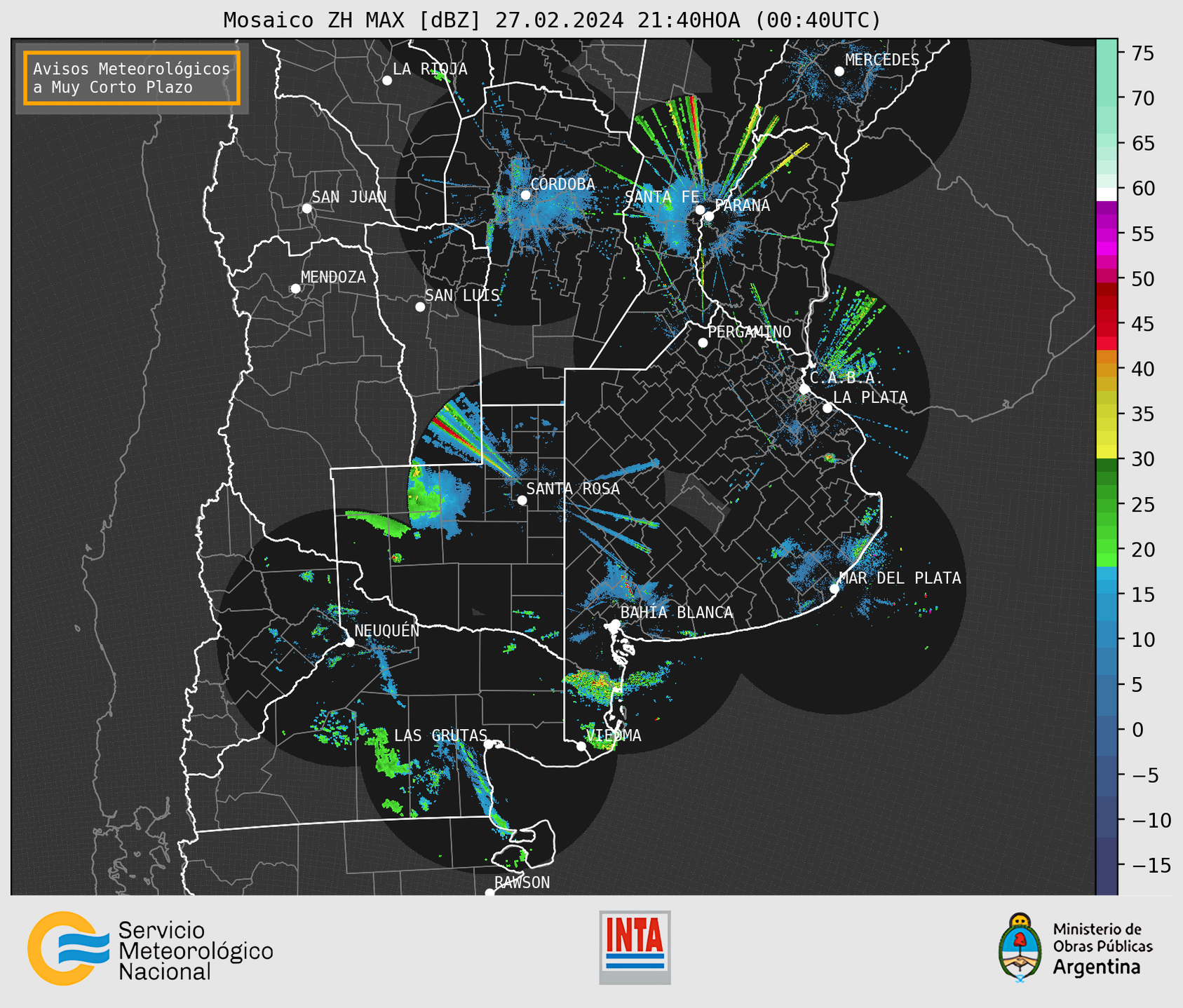Viewport: 1183px width, 1008px height.
Task: Click the Servicio Meteorológico Nacional logo
Action: coord(151,948)
